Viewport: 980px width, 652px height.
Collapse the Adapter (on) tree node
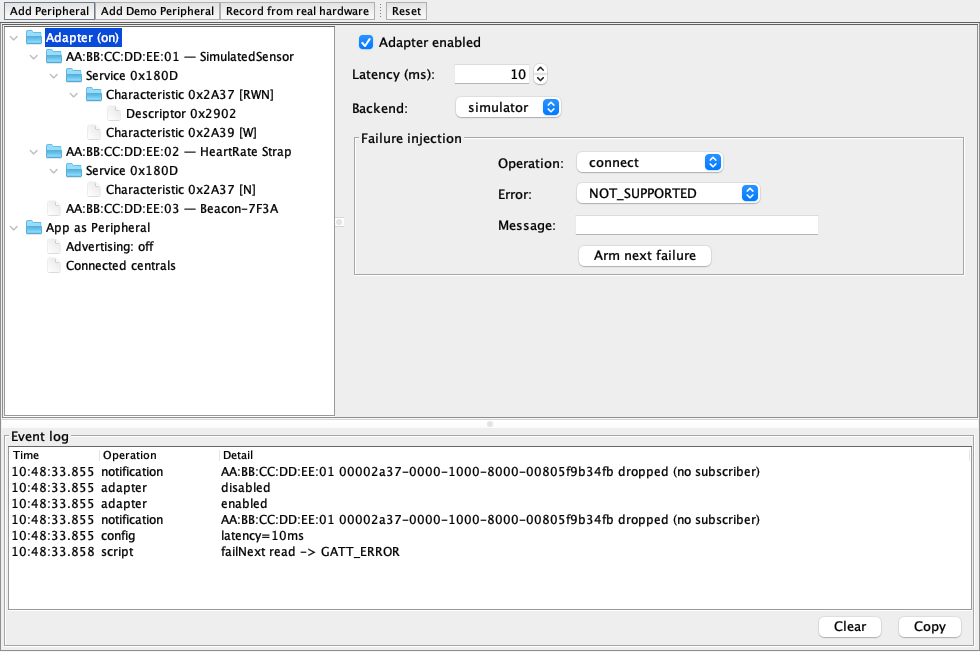pyautogui.click(x=14, y=38)
